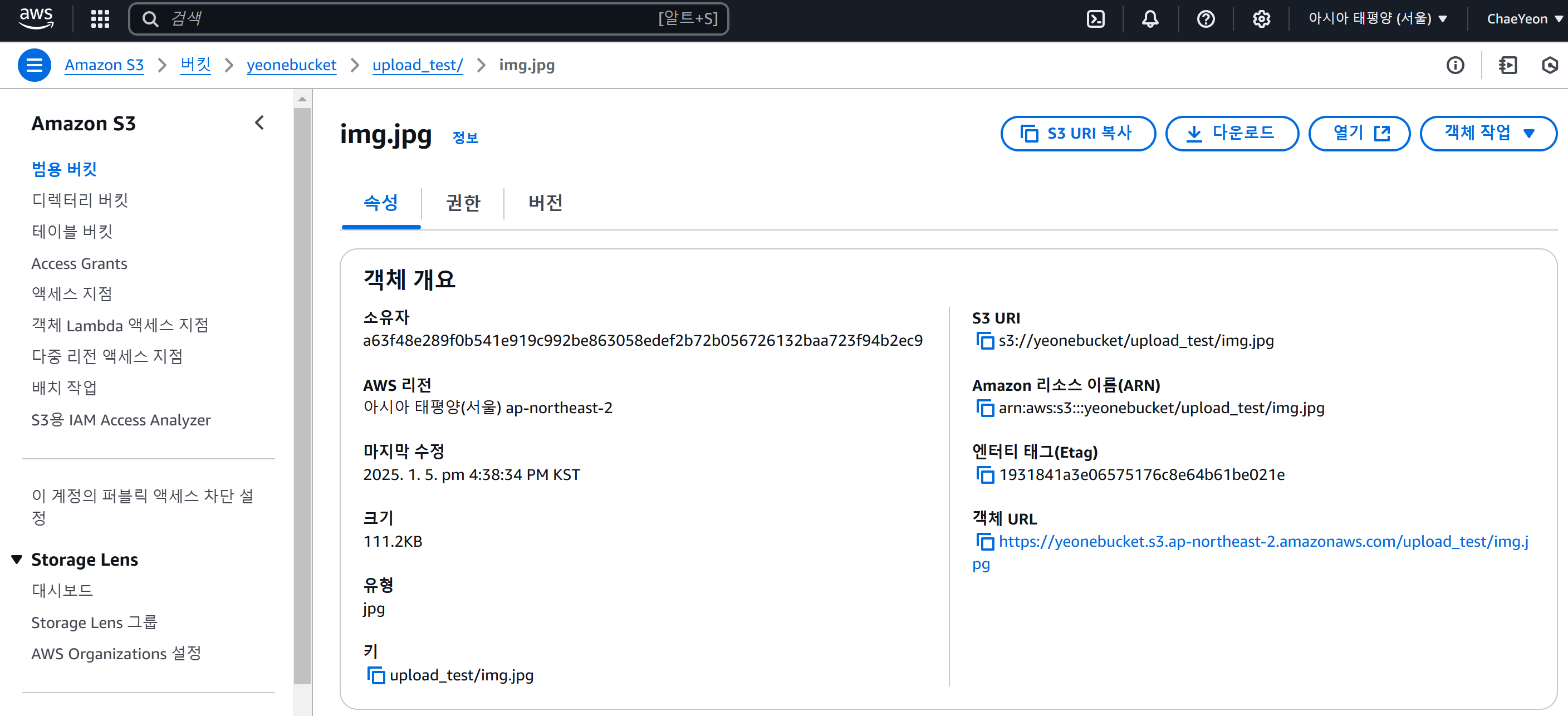Image resolution: width=1568 pixels, height=716 pixels.
Task: Copy the Etag value icon
Action: (x=984, y=475)
